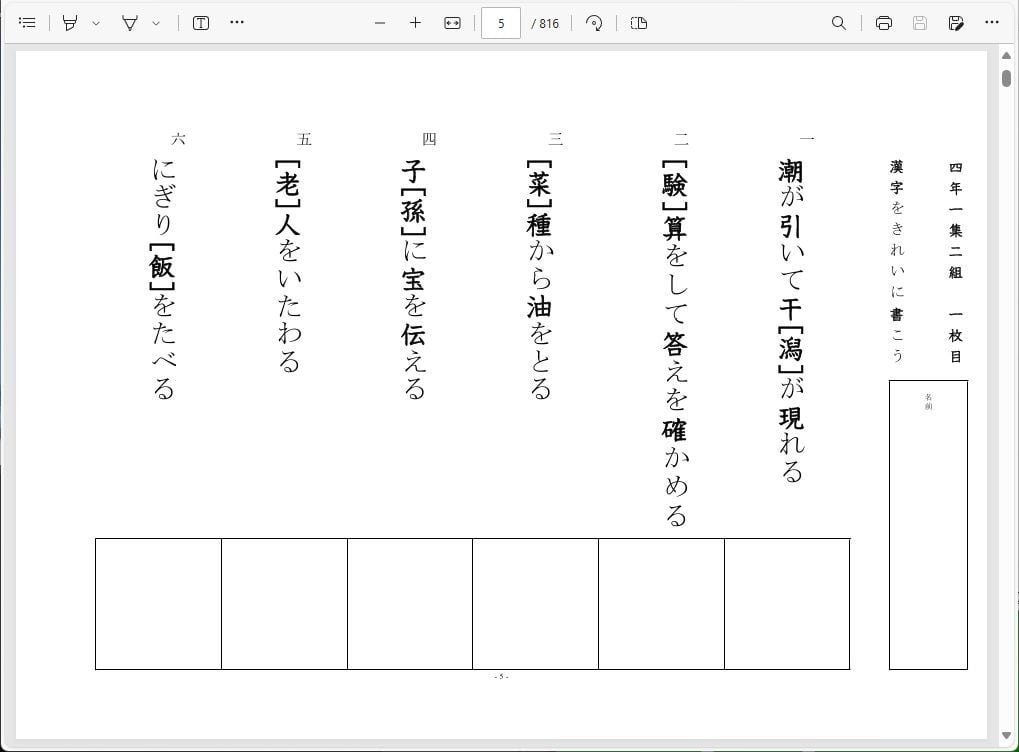Click the fit to width icon
The height and width of the screenshot is (752, 1019).
[452, 23]
